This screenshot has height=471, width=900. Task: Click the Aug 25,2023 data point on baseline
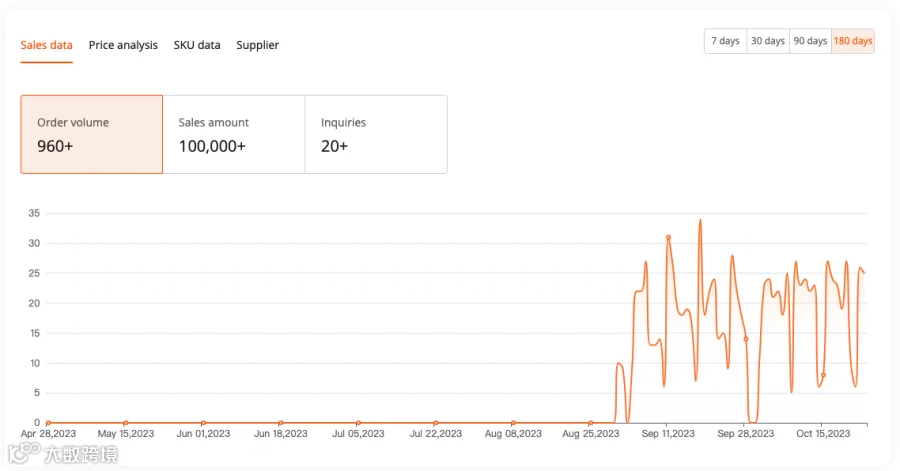coord(591,423)
